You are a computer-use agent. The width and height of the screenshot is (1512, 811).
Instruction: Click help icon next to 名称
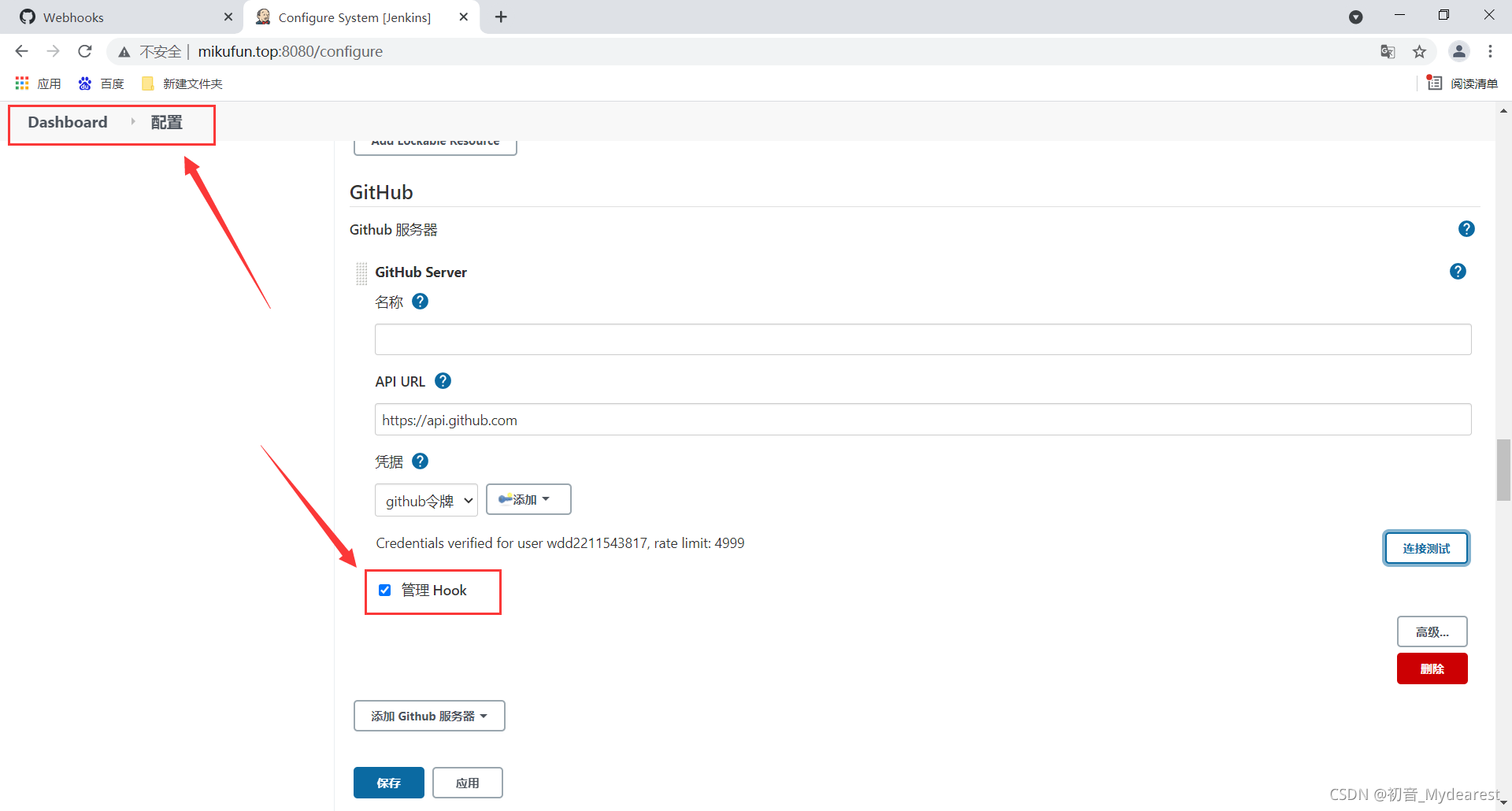pos(421,302)
